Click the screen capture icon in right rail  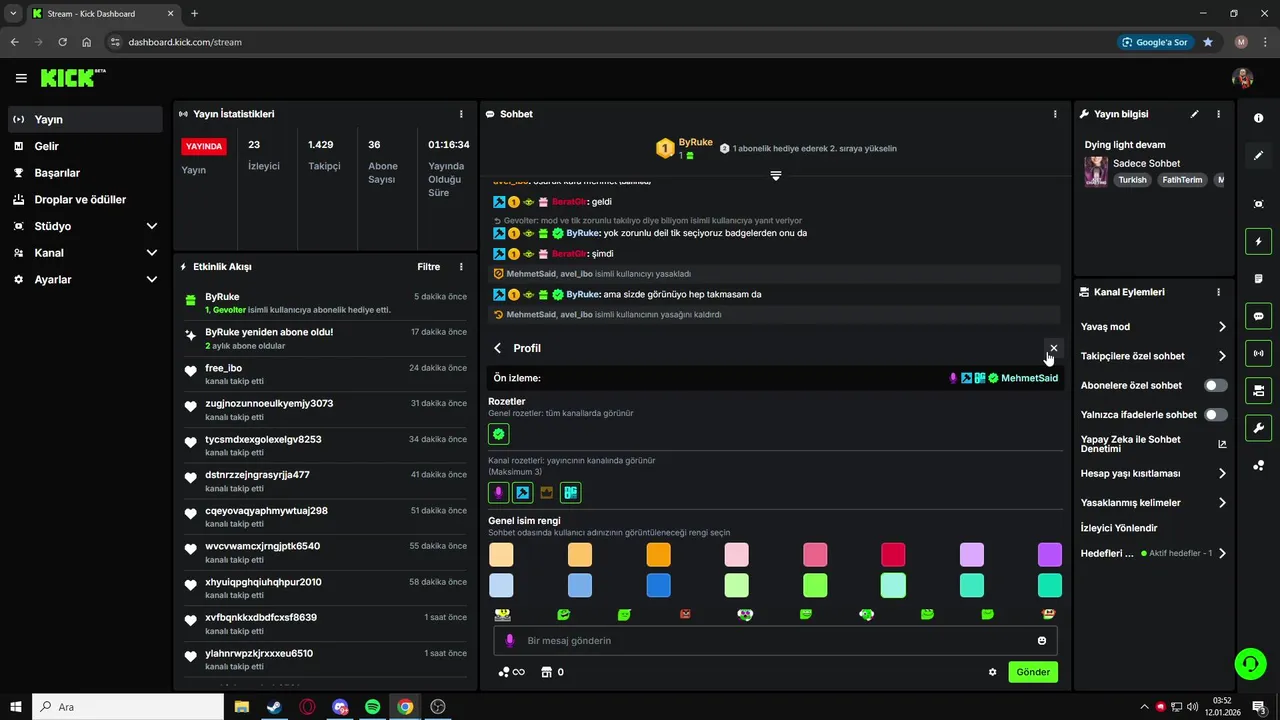pyautogui.click(x=1258, y=204)
